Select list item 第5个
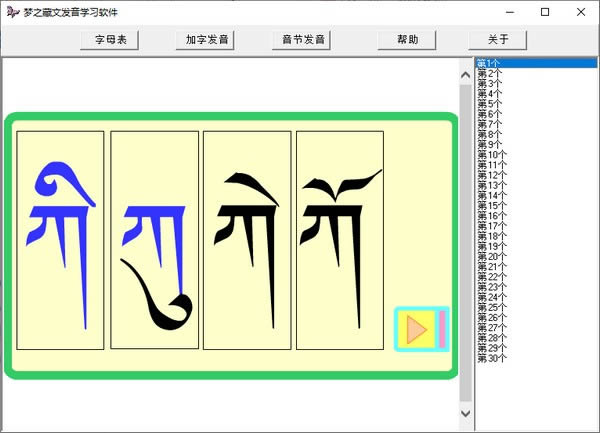 (489, 104)
